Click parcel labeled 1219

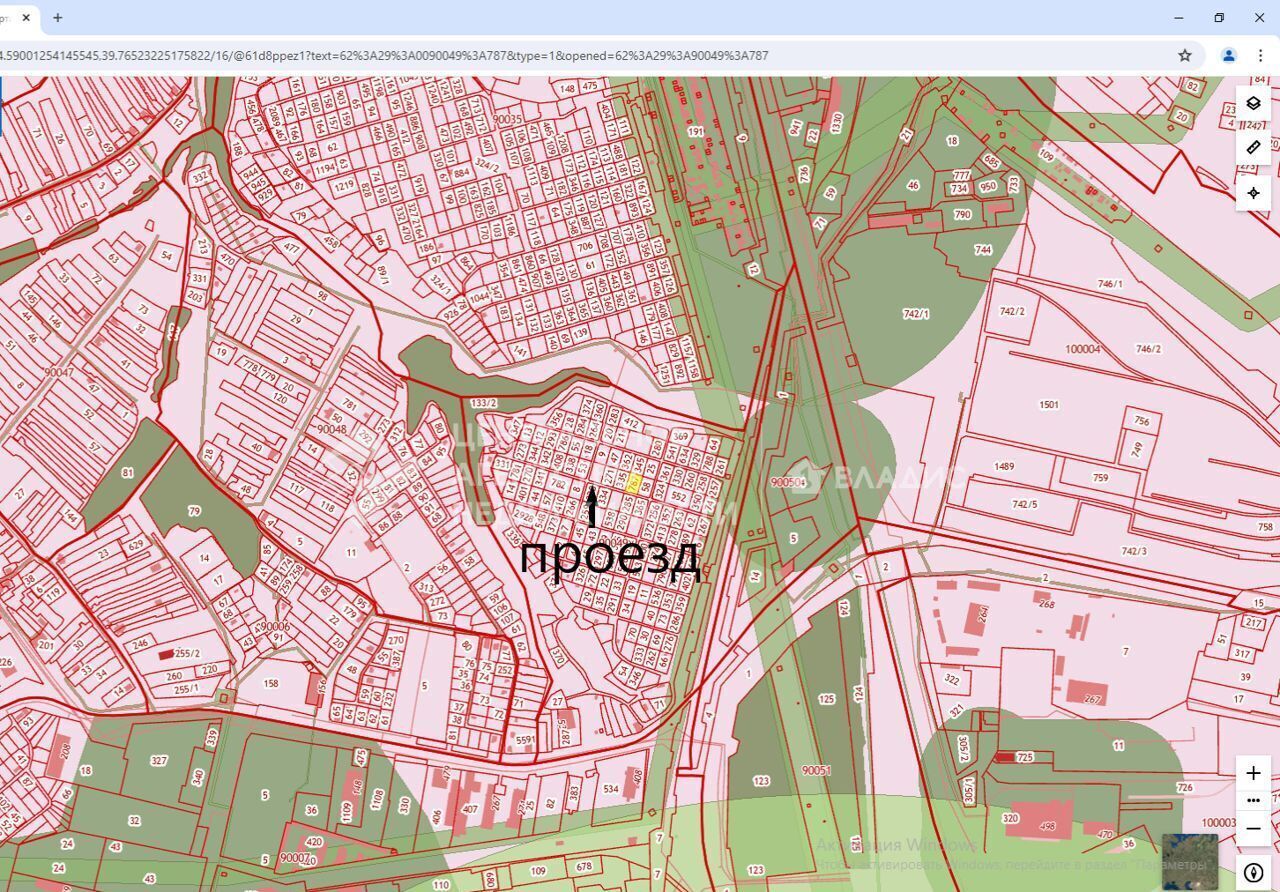345,186
